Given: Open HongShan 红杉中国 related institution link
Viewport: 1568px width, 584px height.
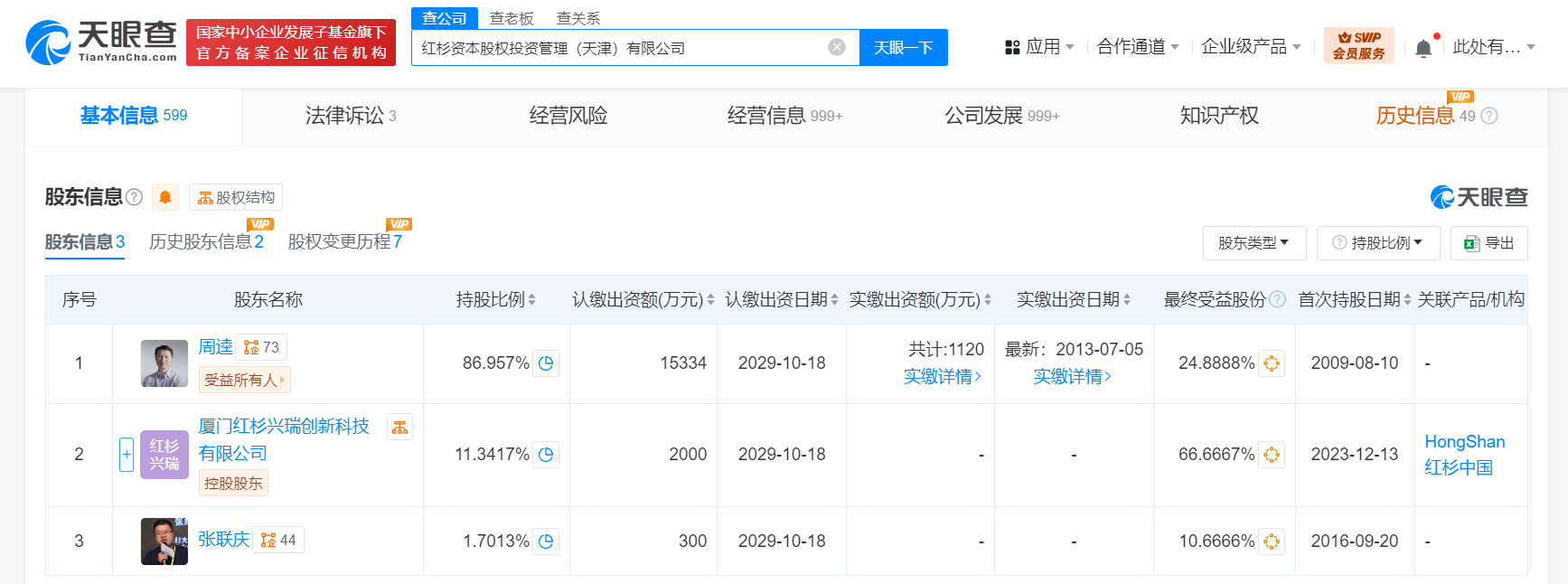Looking at the screenshot, I should (1465, 455).
